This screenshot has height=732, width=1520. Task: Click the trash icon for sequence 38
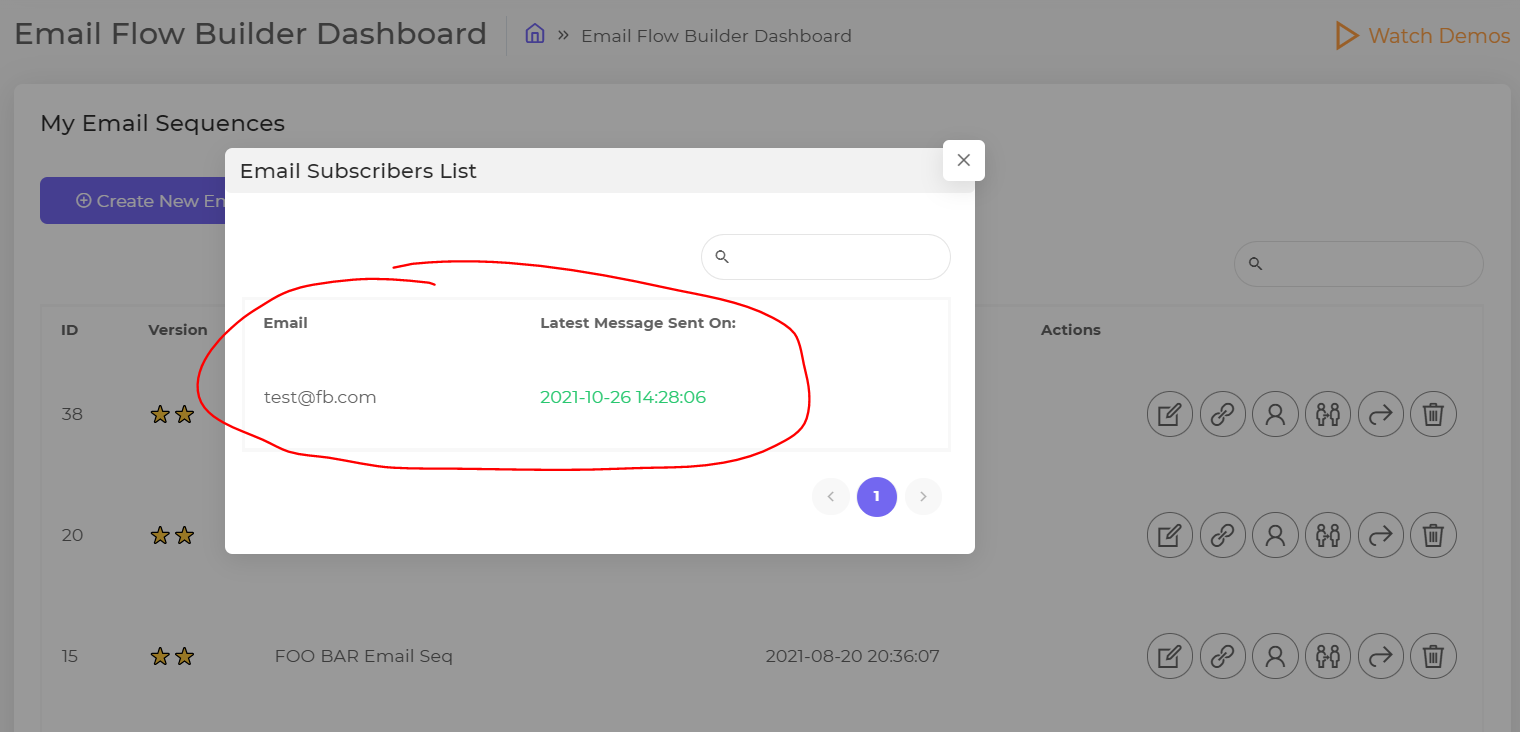pyautogui.click(x=1433, y=414)
